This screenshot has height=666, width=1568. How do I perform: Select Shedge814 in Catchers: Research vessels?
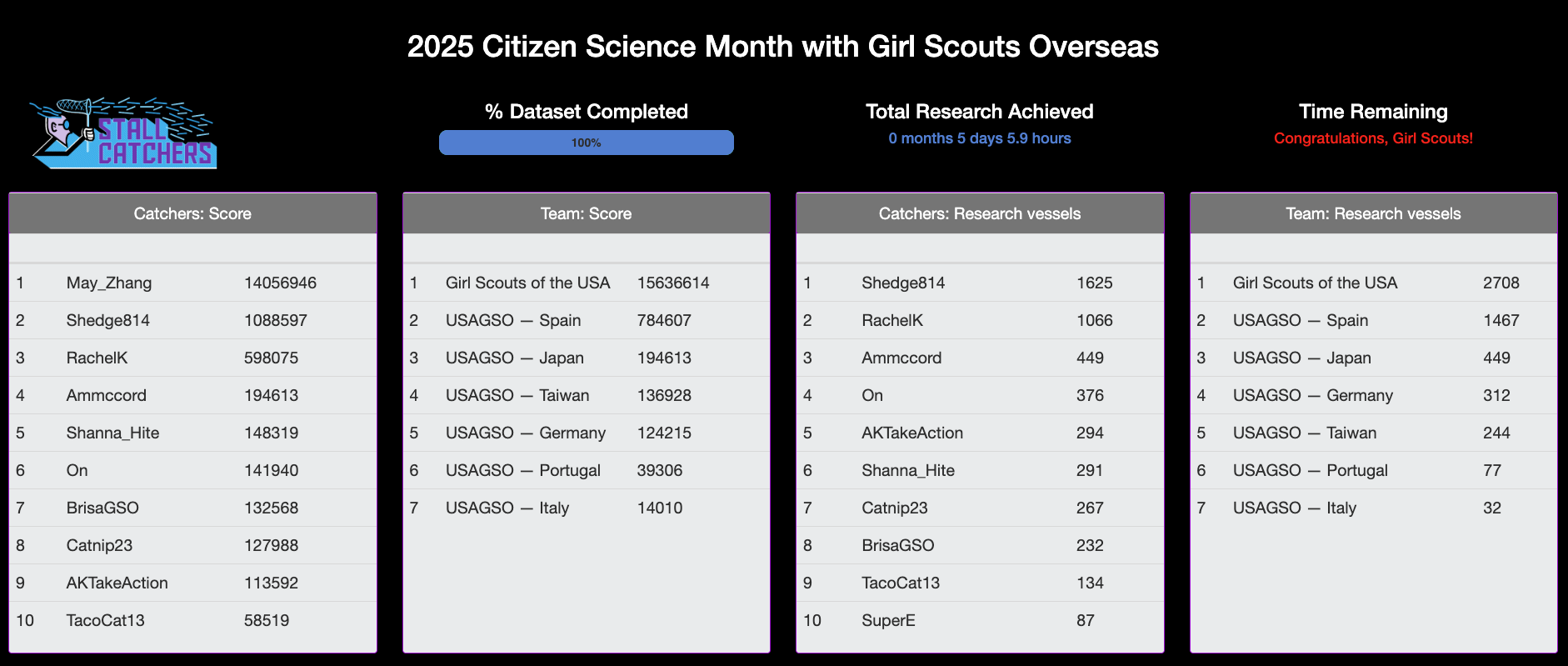pyautogui.click(x=903, y=283)
